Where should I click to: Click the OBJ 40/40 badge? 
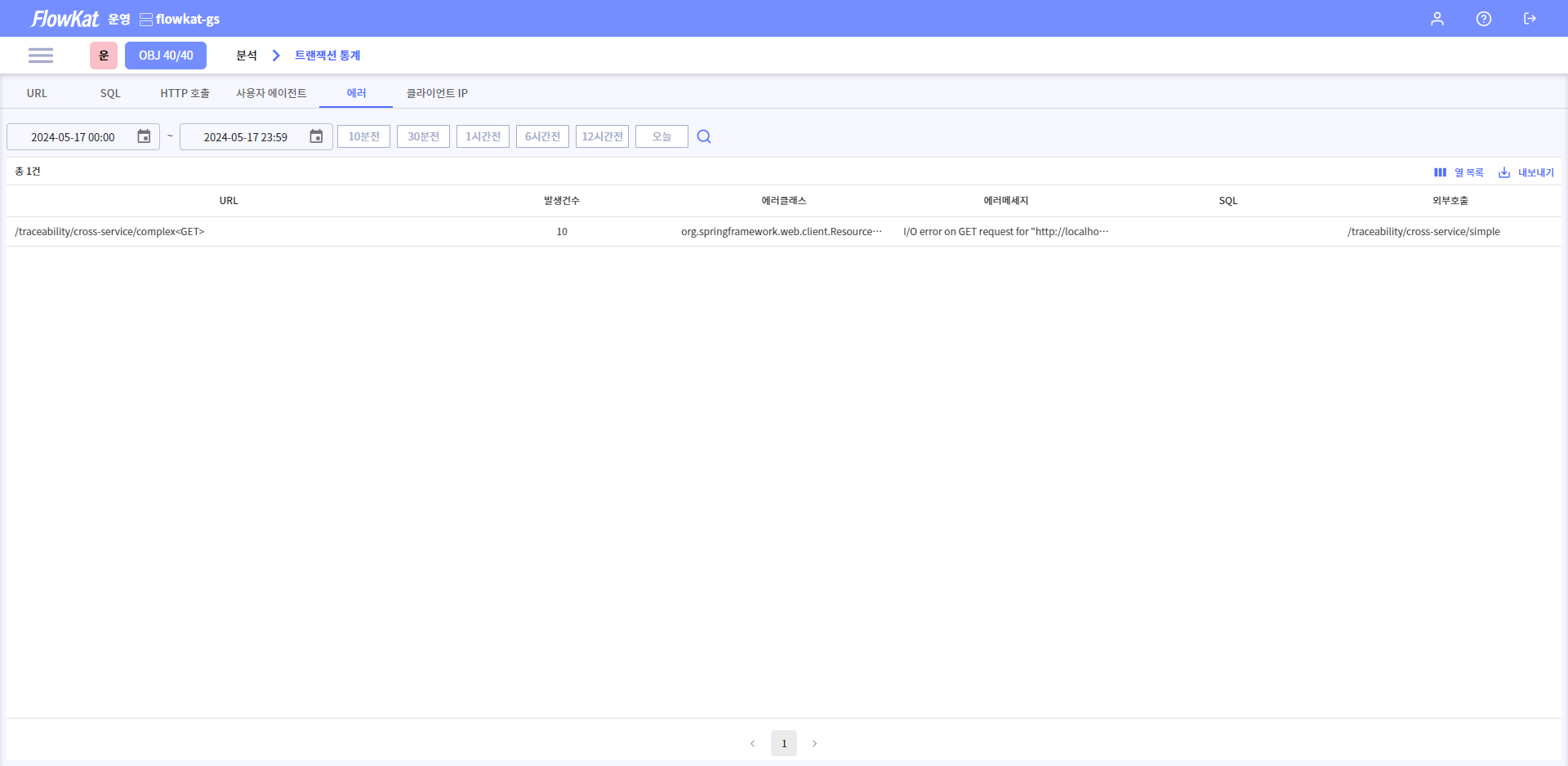coord(166,56)
